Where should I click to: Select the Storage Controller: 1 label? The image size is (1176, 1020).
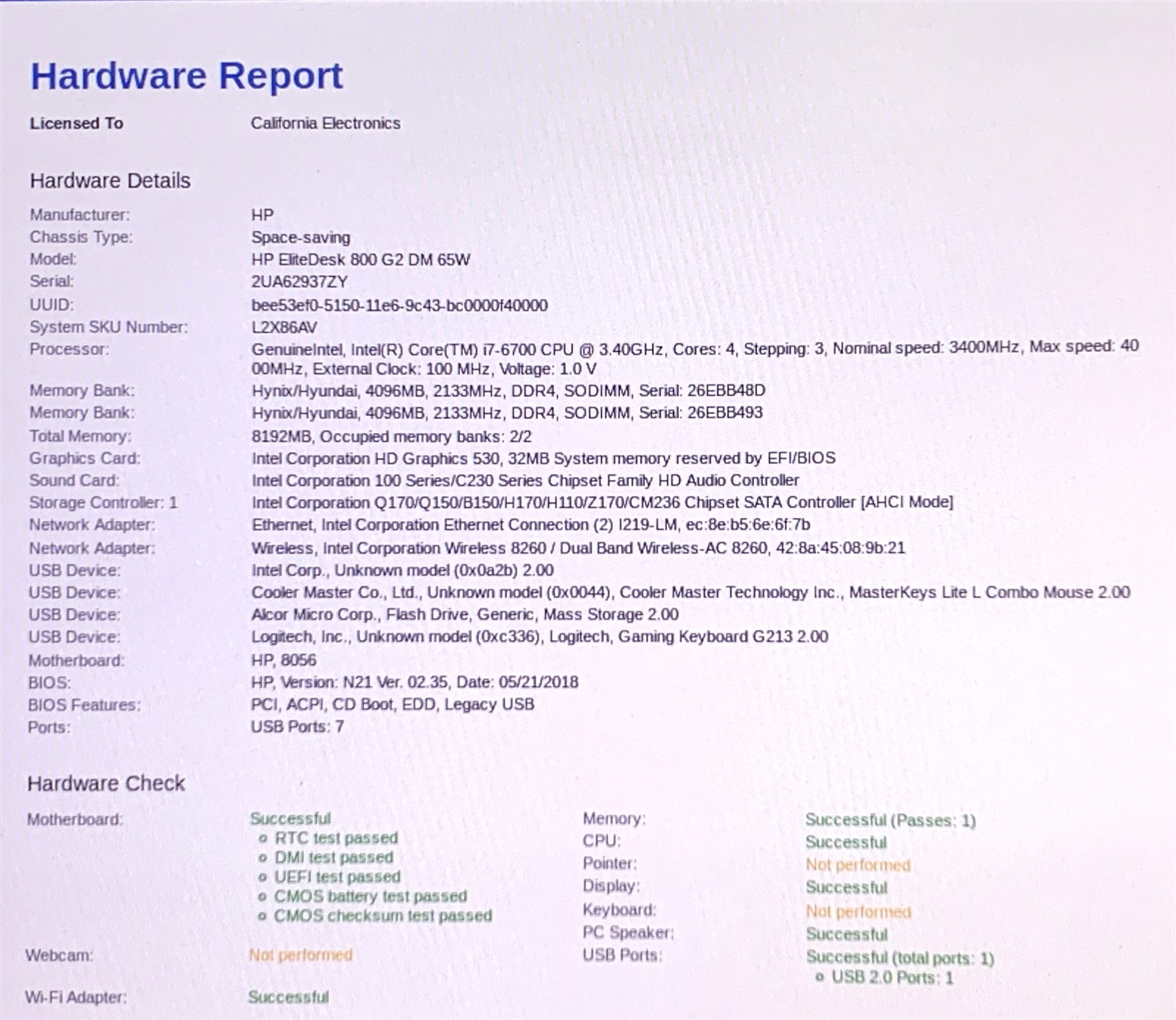(104, 503)
